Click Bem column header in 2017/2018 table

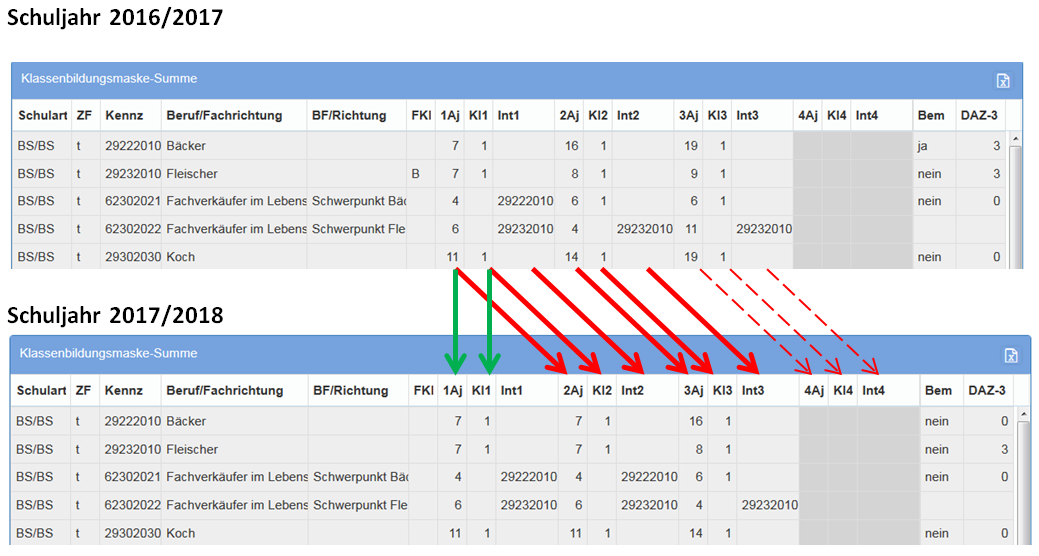[938, 391]
